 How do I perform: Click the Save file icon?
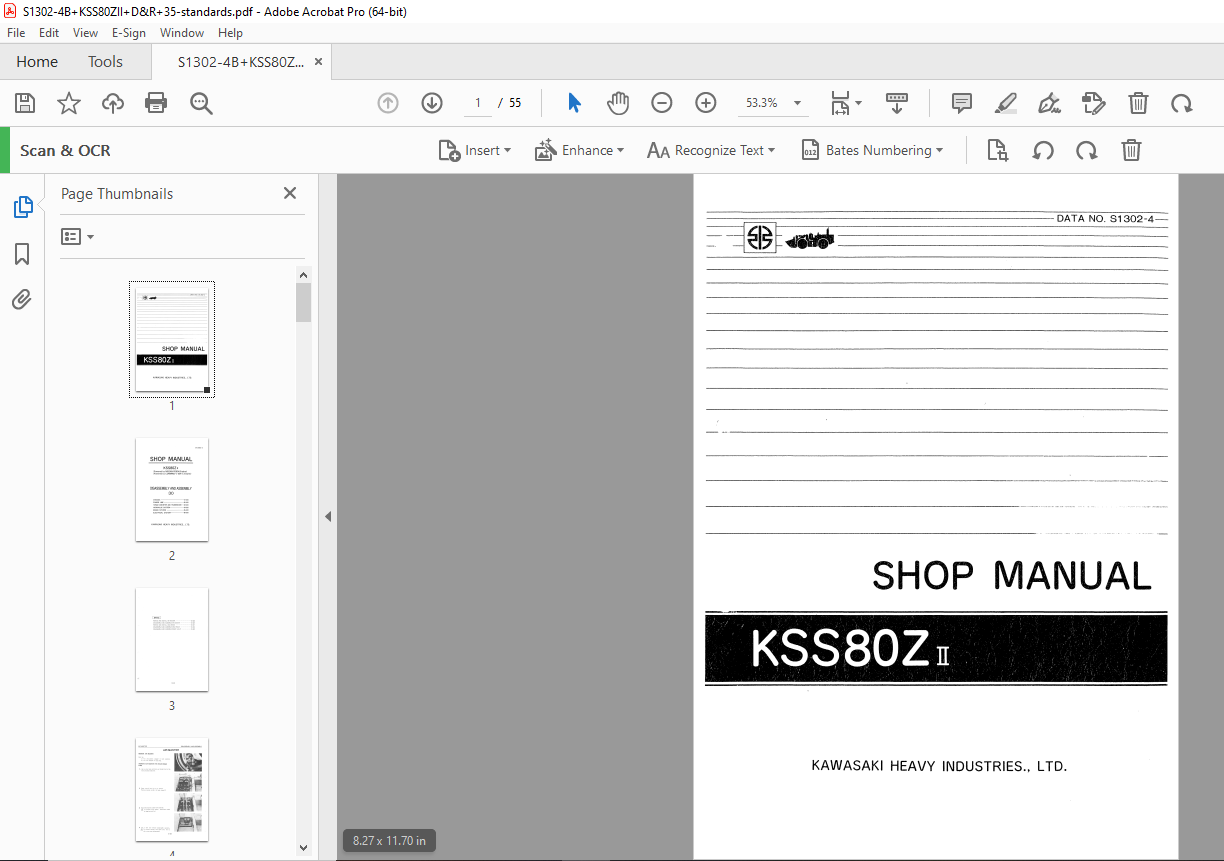(x=25, y=103)
